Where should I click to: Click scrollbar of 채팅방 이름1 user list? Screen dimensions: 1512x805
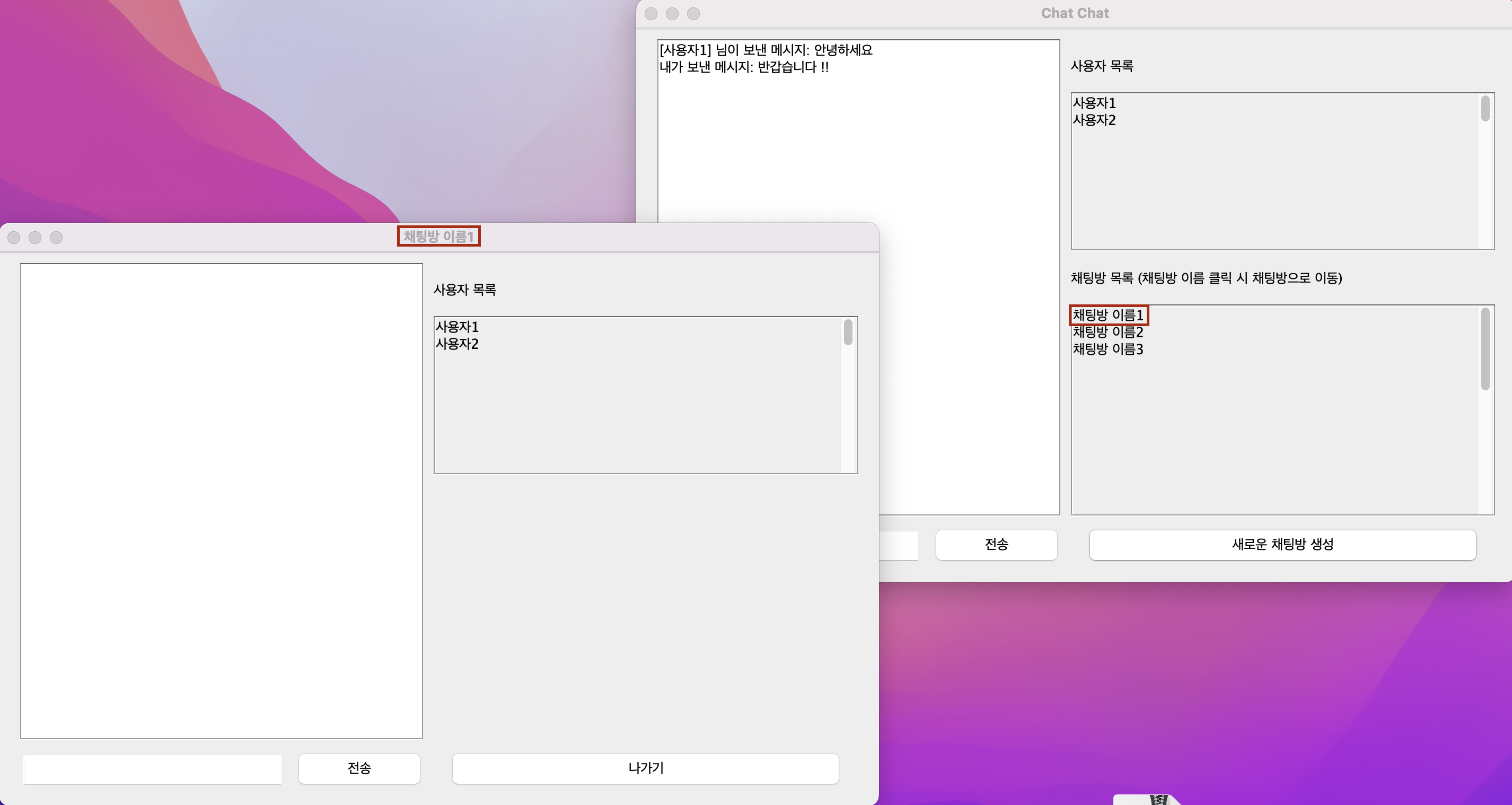848,333
